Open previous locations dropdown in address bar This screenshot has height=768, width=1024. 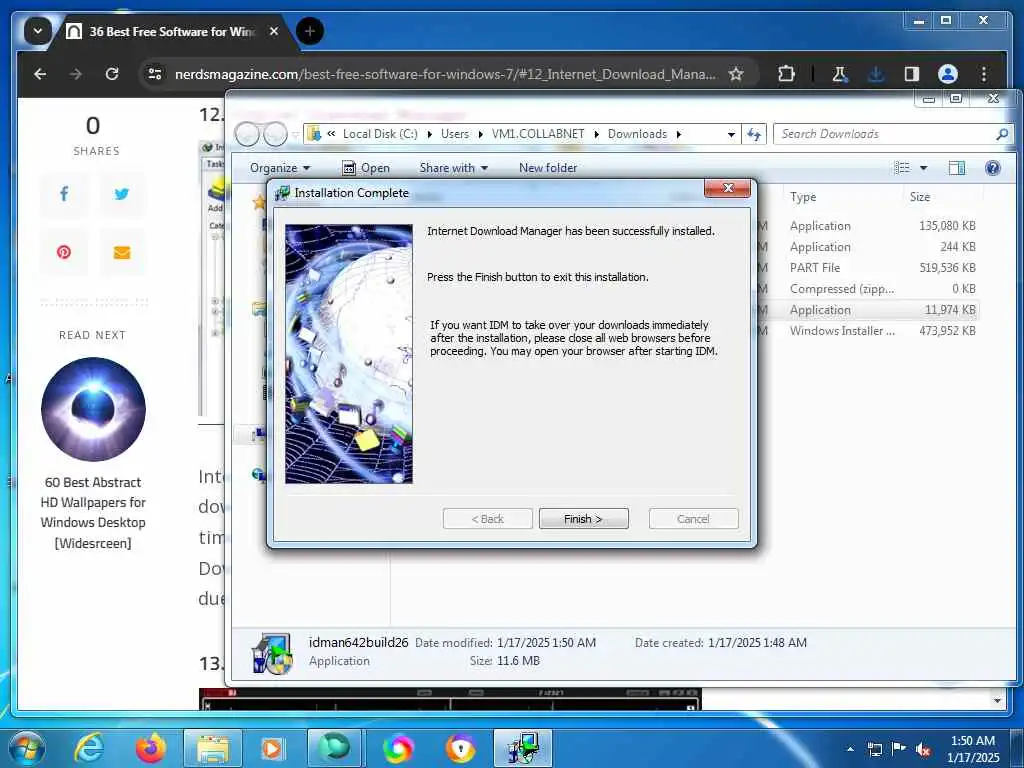pyautogui.click(x=731, y=134)
